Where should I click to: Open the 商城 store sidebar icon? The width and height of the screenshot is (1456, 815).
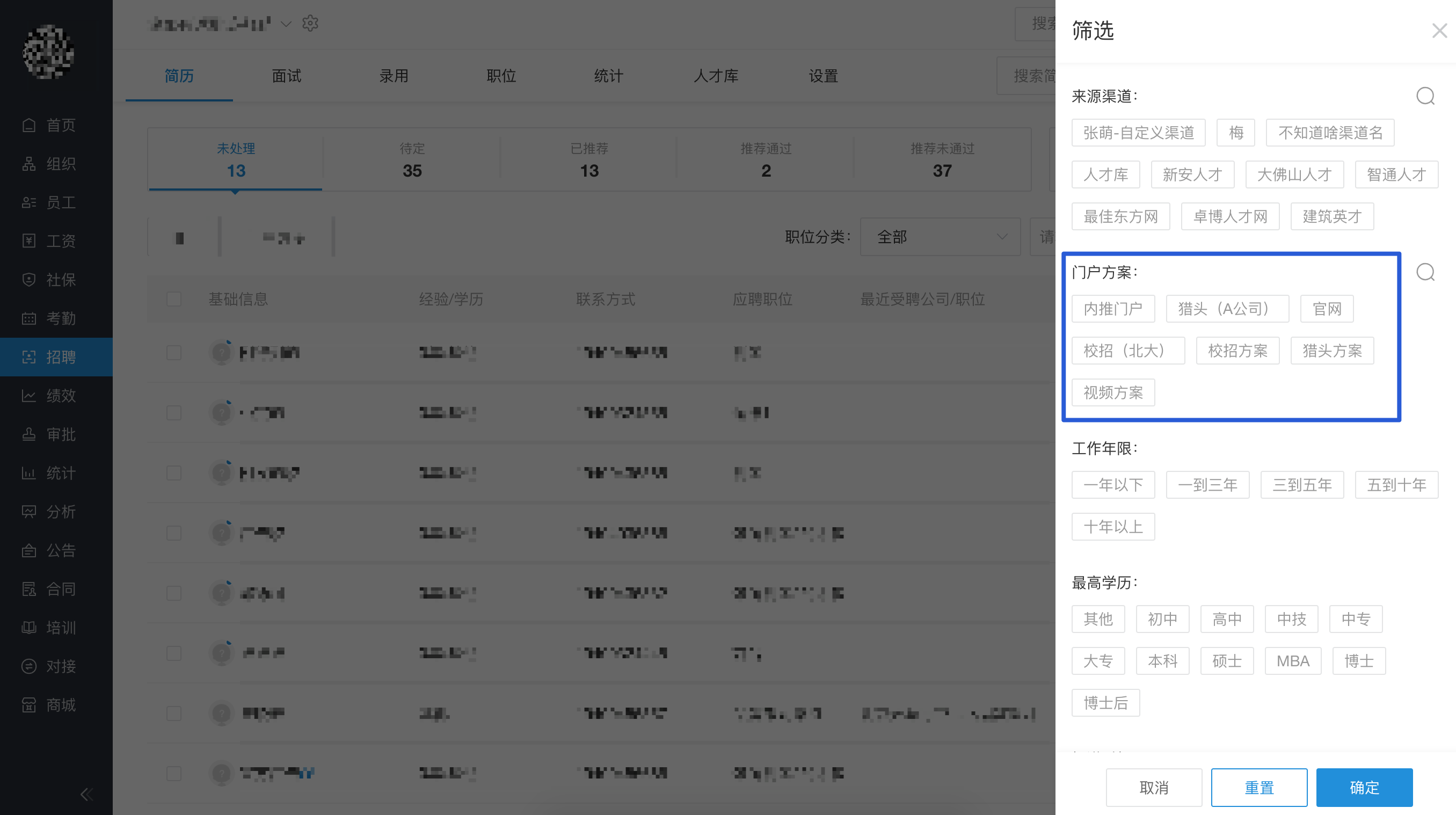tap(29, 705)
